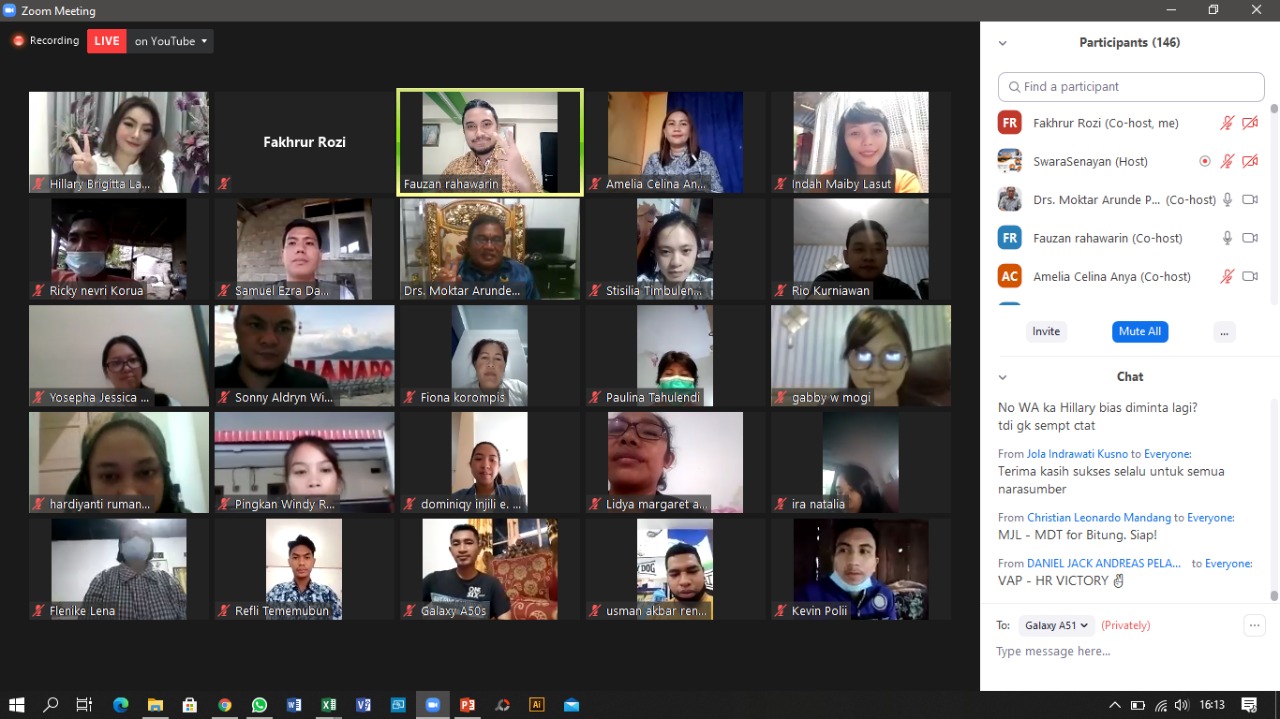
Task: Open chat more options ellipsis button
Action: click(x=1254, y=626)
